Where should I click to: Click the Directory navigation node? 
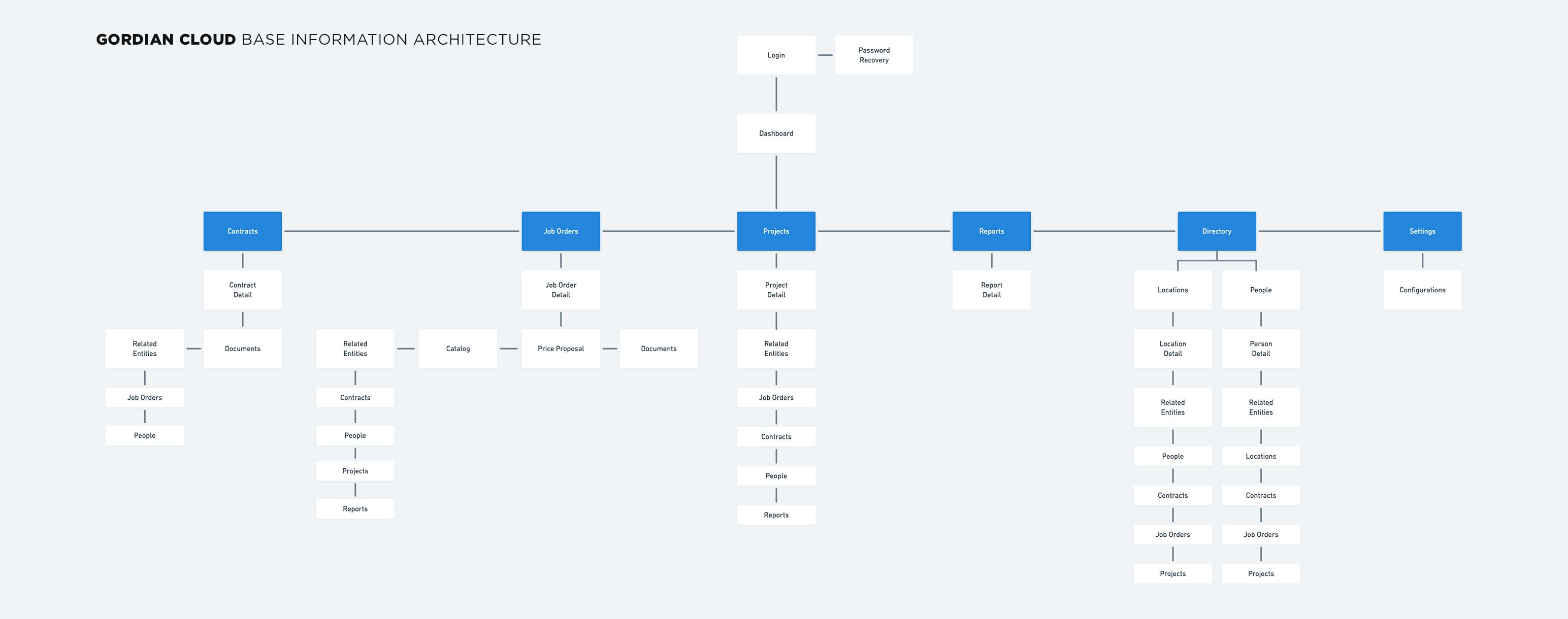[x=1217, y=230]
